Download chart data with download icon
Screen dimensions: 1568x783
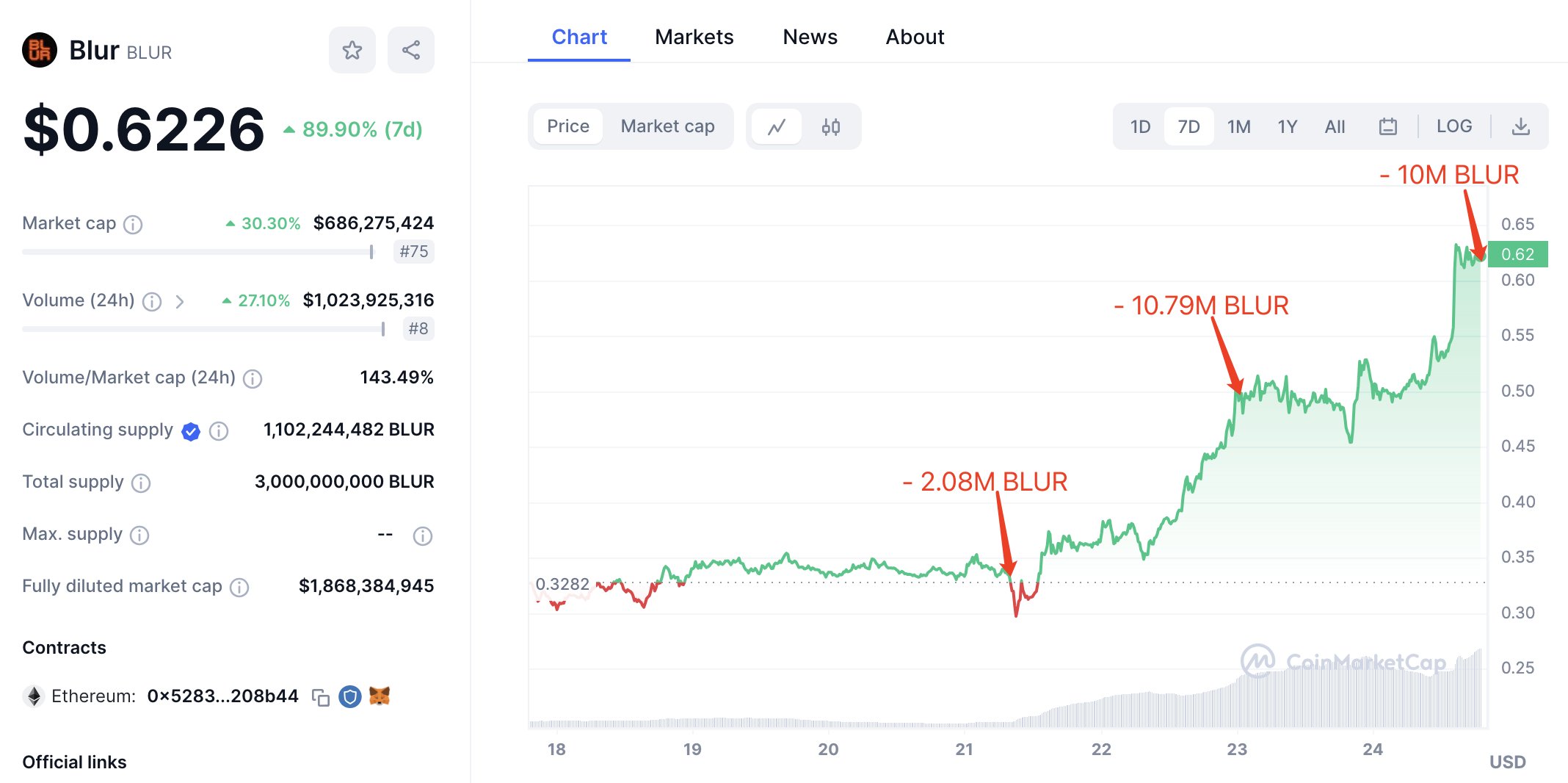point(1521,127)
